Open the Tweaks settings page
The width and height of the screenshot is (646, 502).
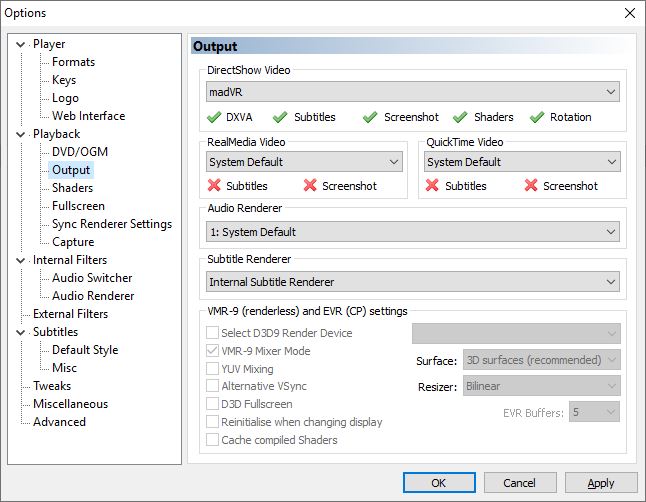52,386
